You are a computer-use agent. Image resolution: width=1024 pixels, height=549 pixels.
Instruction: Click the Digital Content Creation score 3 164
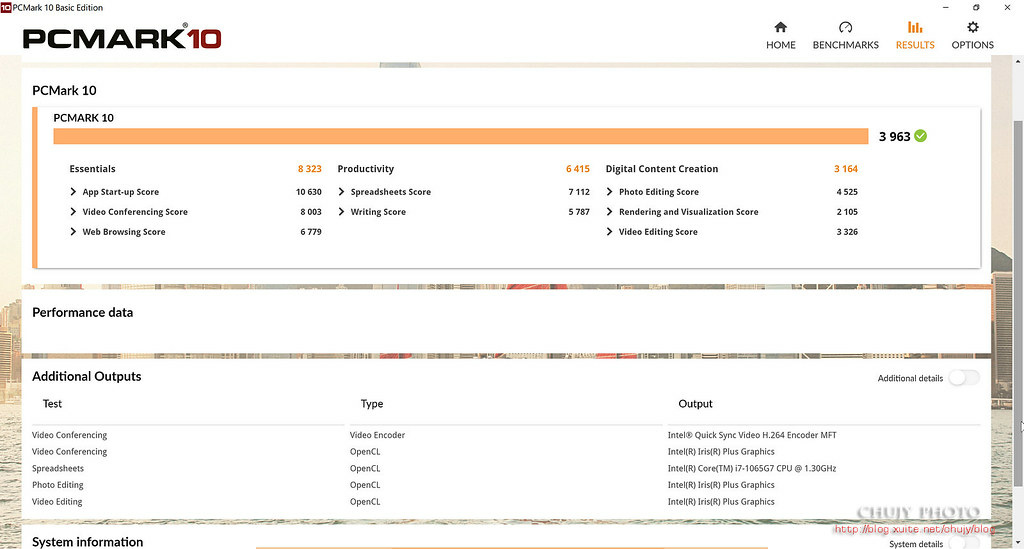[x=846, y=169]
